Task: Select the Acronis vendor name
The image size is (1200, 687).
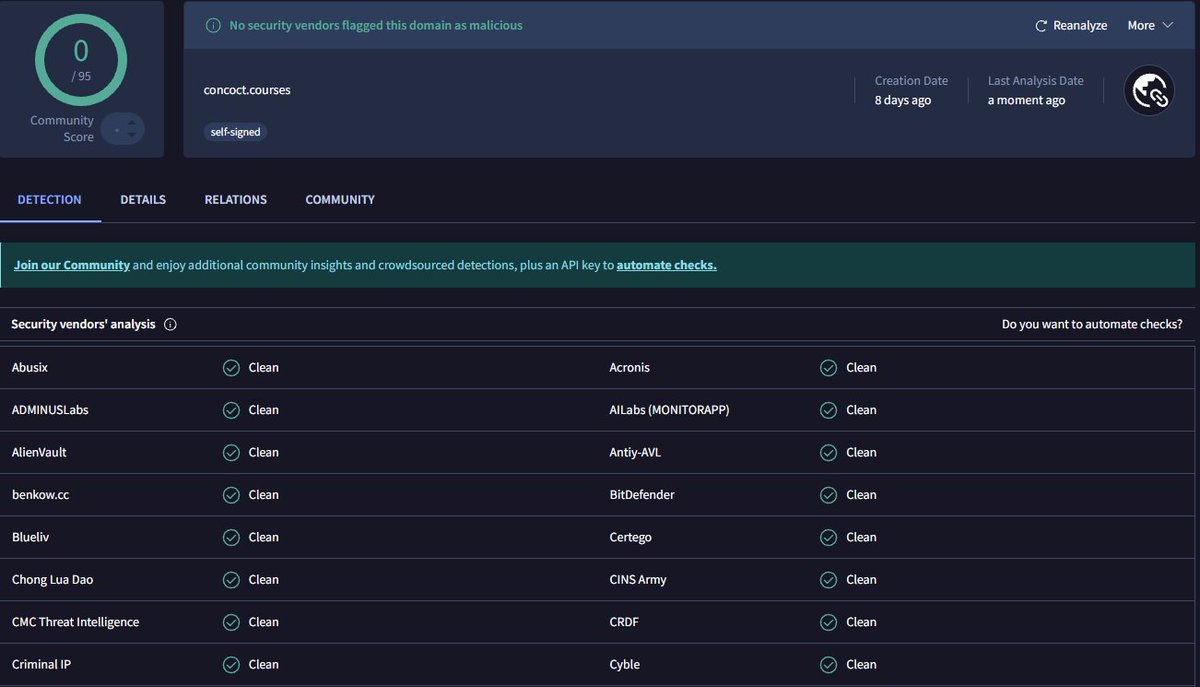Action: [630, 368]
